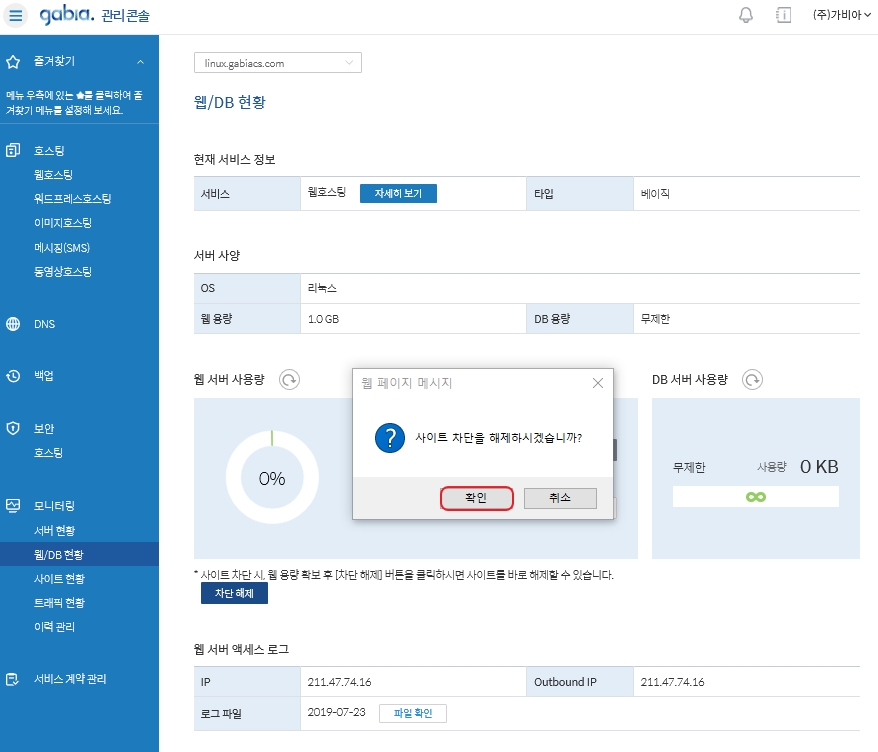Click the hamburger menu icon
Screen dimensions: 878x752
tap(16, 16)
